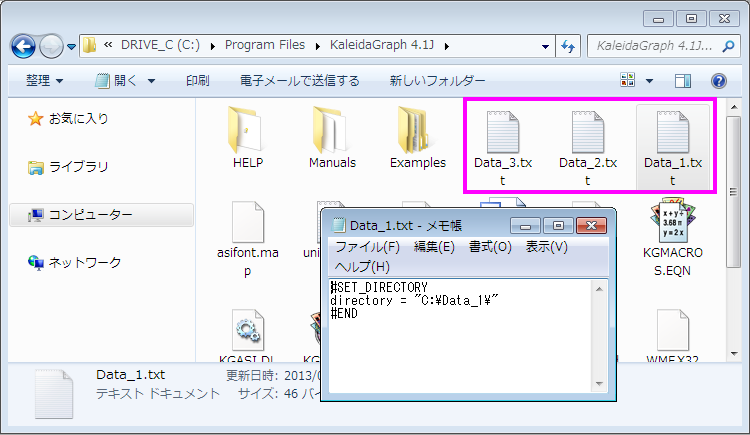Open Notepad 編集(E) menu
This screenshot has height=435, width=750.
click(x=434, y=247)
